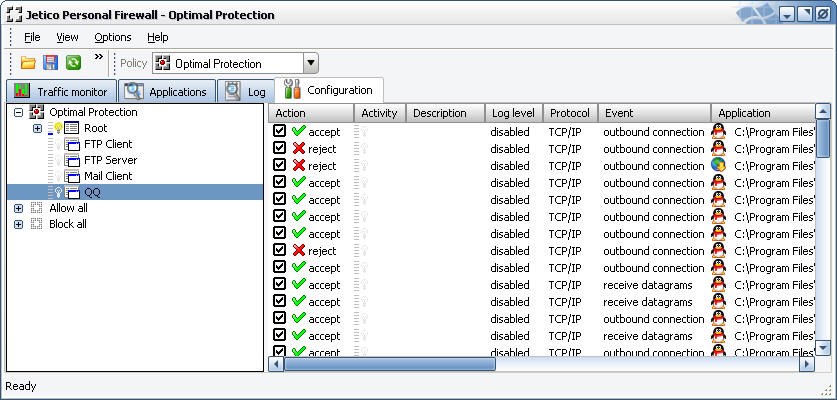
Task: Select the Root item in the tree
Action: tap(96, 128)
